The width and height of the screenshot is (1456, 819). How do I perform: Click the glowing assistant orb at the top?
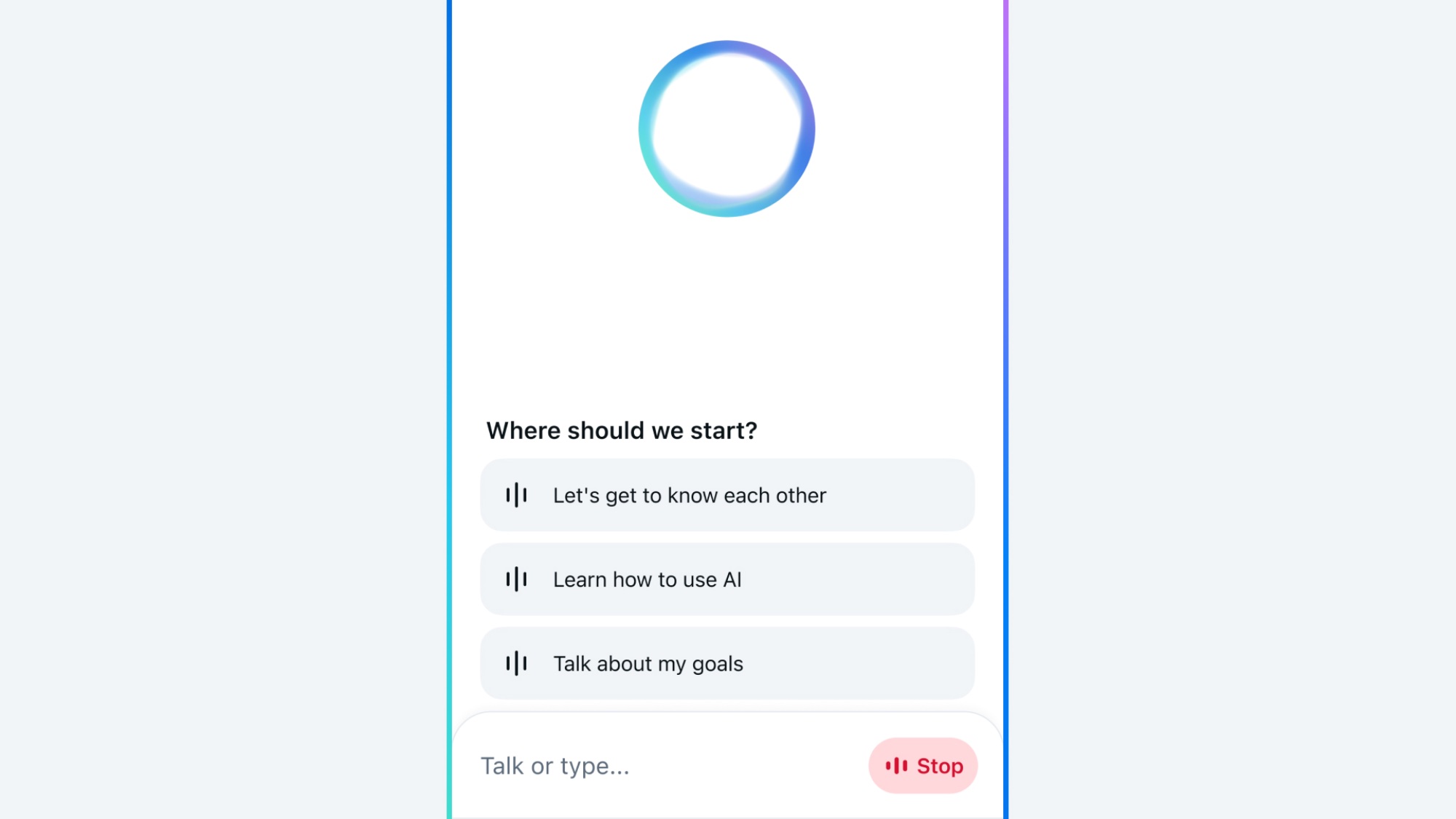point(727,128)
